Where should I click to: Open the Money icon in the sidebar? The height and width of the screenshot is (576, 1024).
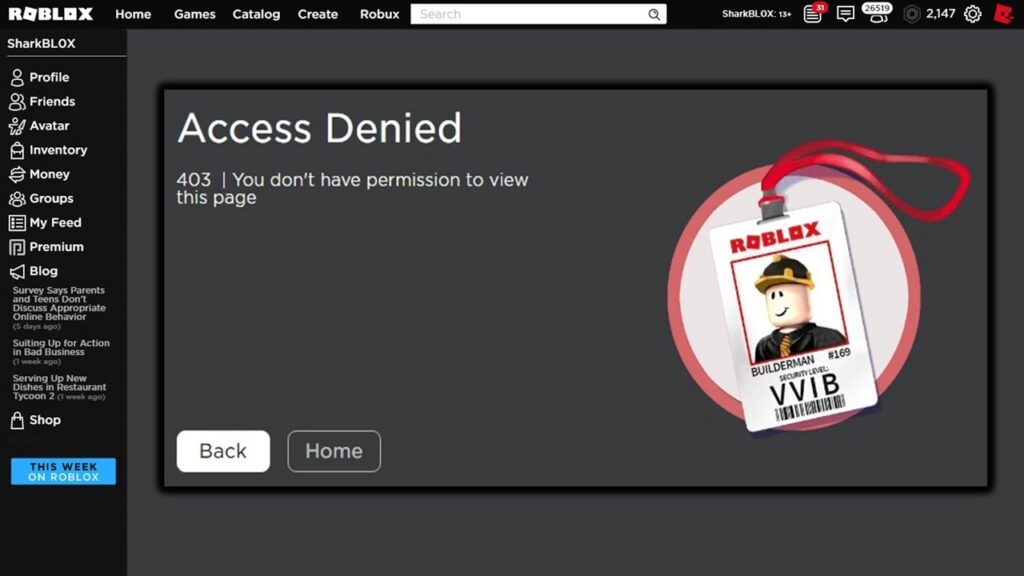tap(18, 174)
